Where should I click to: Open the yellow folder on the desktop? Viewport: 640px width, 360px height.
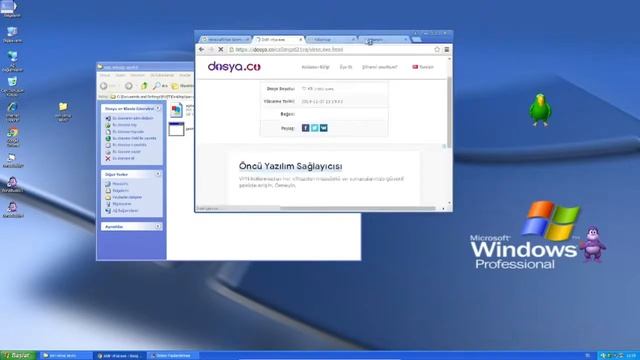coord(63,112)
